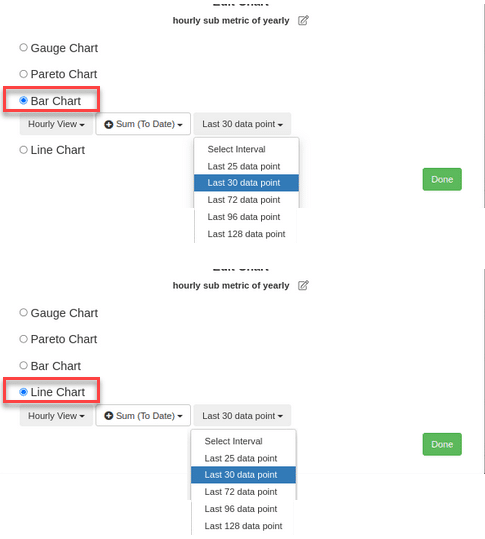
Task: Click the Done button in bottom panel
Action: tap(442, 444)
